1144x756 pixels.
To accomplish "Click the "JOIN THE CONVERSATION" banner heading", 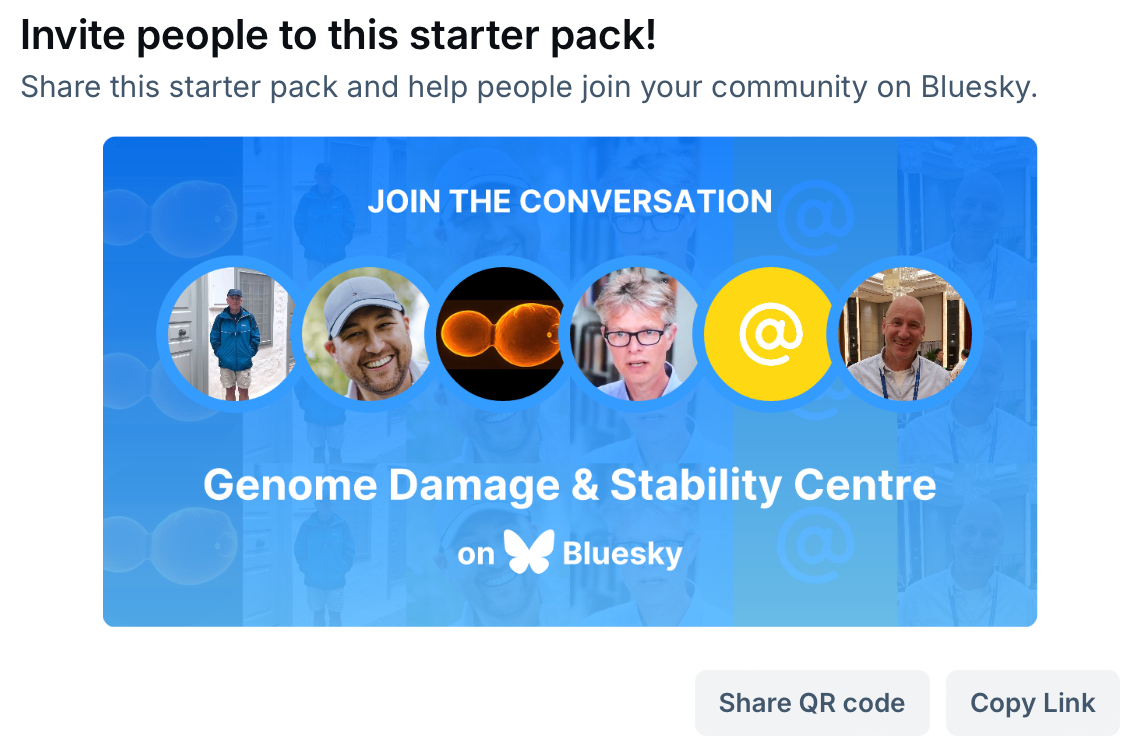I will (x=570, y=201).
